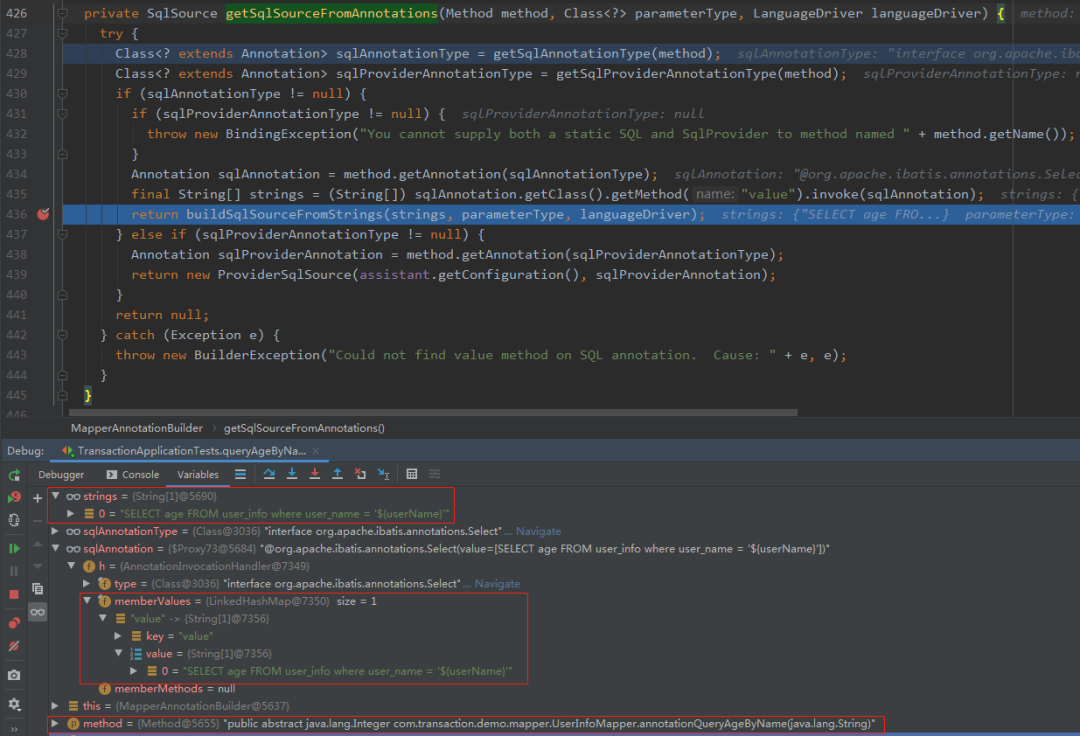The height and width of the screenshot is (736, 1080).
Task: Click the Trace Current Stream Chain icon
Action: click(435, 474)
